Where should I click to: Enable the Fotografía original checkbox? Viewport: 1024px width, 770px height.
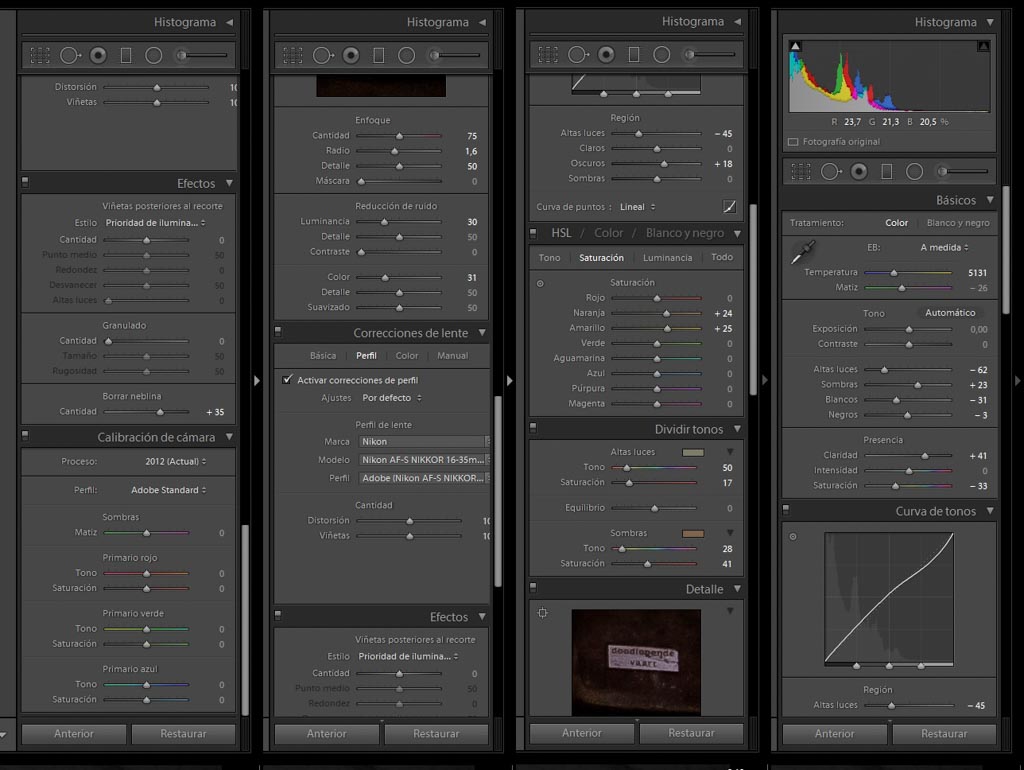pos(793,142)
